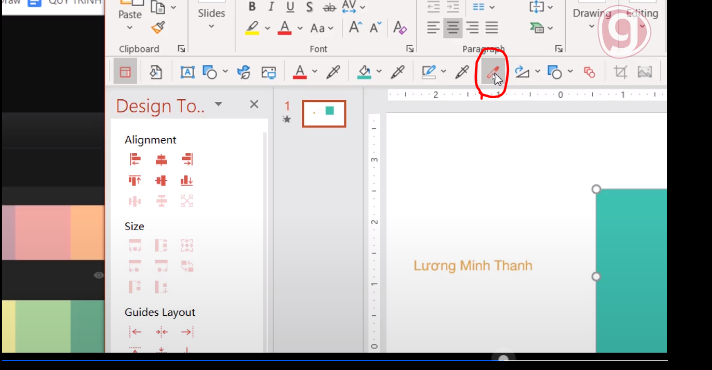Click Align Center in Design Tools panel
This screenshot has width=712, height=370.
[161, 159]
